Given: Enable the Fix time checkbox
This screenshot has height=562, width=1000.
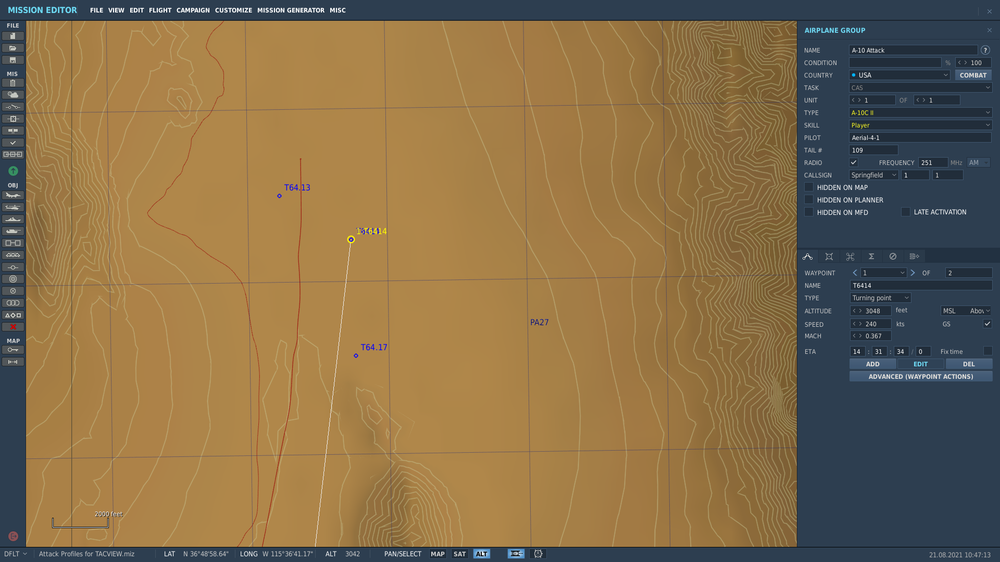Looking at the screenshot, I should 987,351.
